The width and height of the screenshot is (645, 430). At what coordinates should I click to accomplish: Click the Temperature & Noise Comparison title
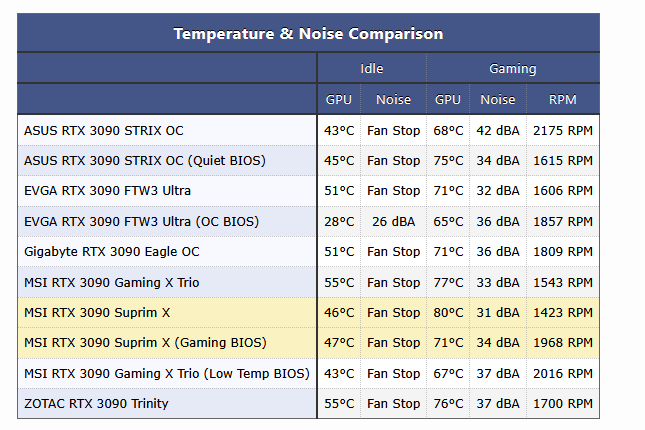coord(308,34)
